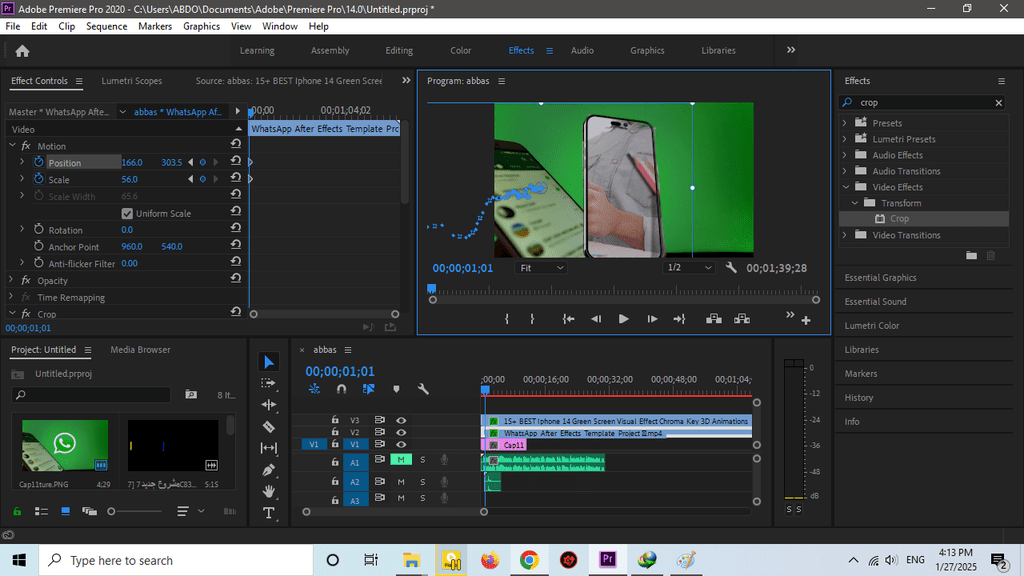Select the Track Select Forward tool
1024x576 pixels.
[268, 383]
